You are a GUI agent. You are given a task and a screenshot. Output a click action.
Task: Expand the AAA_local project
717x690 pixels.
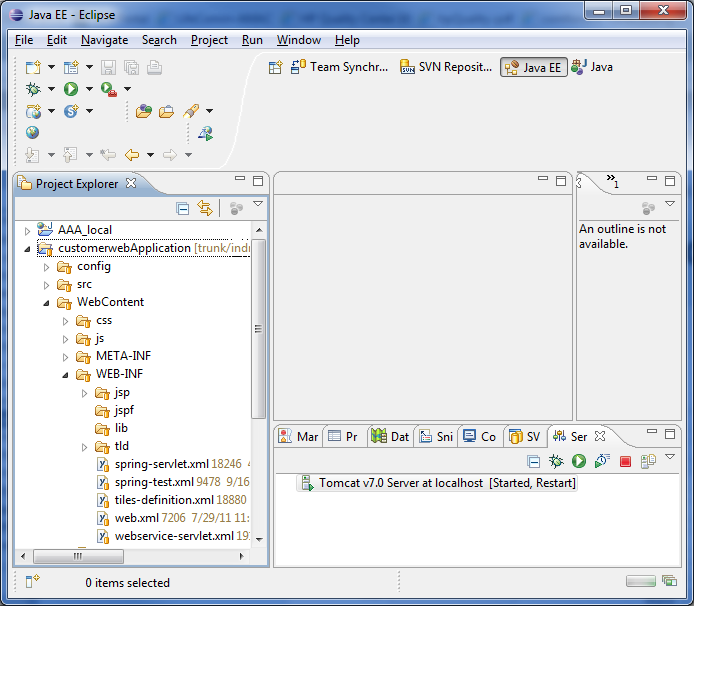(x=28, y=230)
